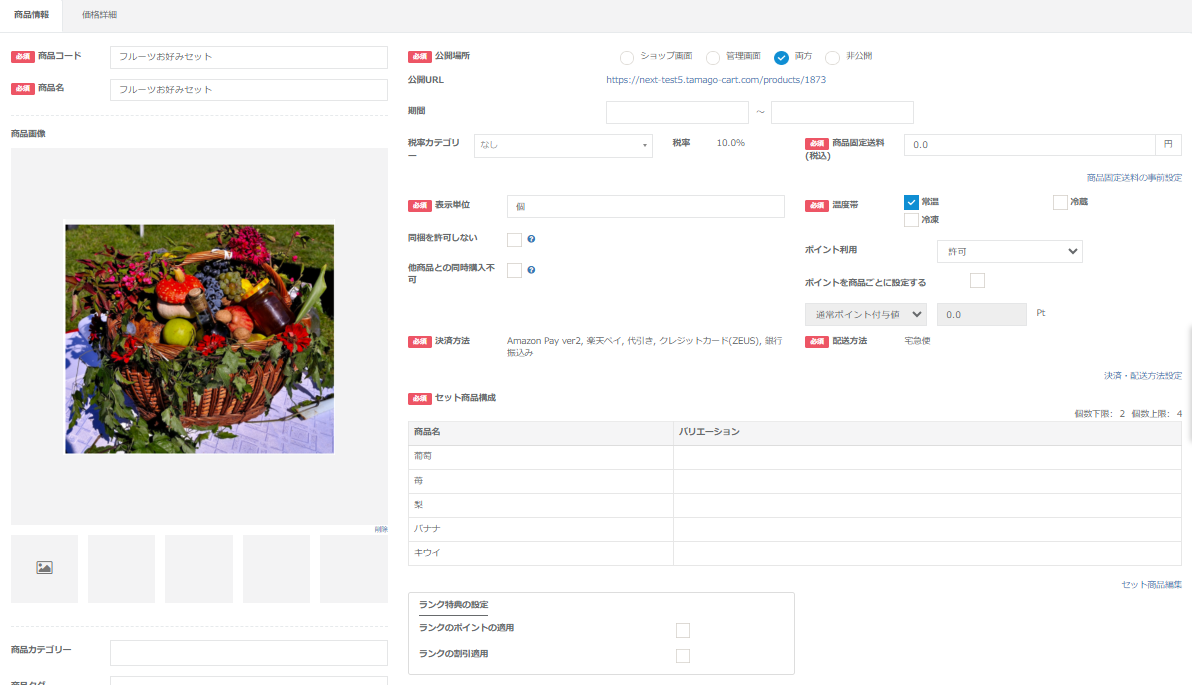Enable the 同梱を許可しない checkbox
1192x685 pixels.
click(515, 239)
